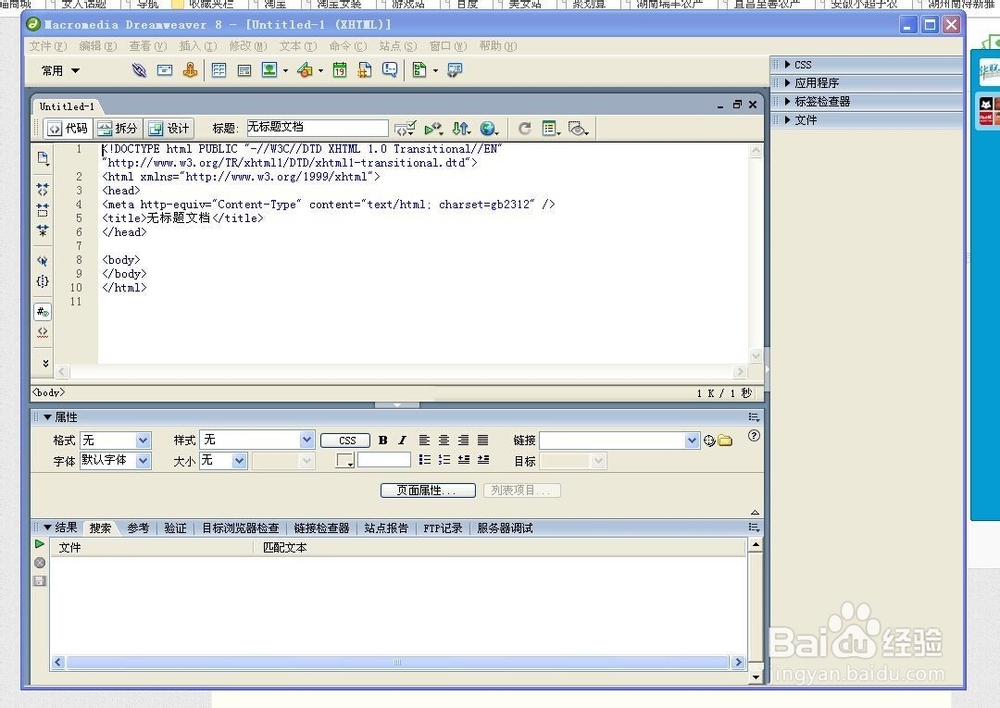The image size is (1000, 708).
Task: Collapse selection in coding toolbar
Action: pyautogui.click(x=43, y=210)
